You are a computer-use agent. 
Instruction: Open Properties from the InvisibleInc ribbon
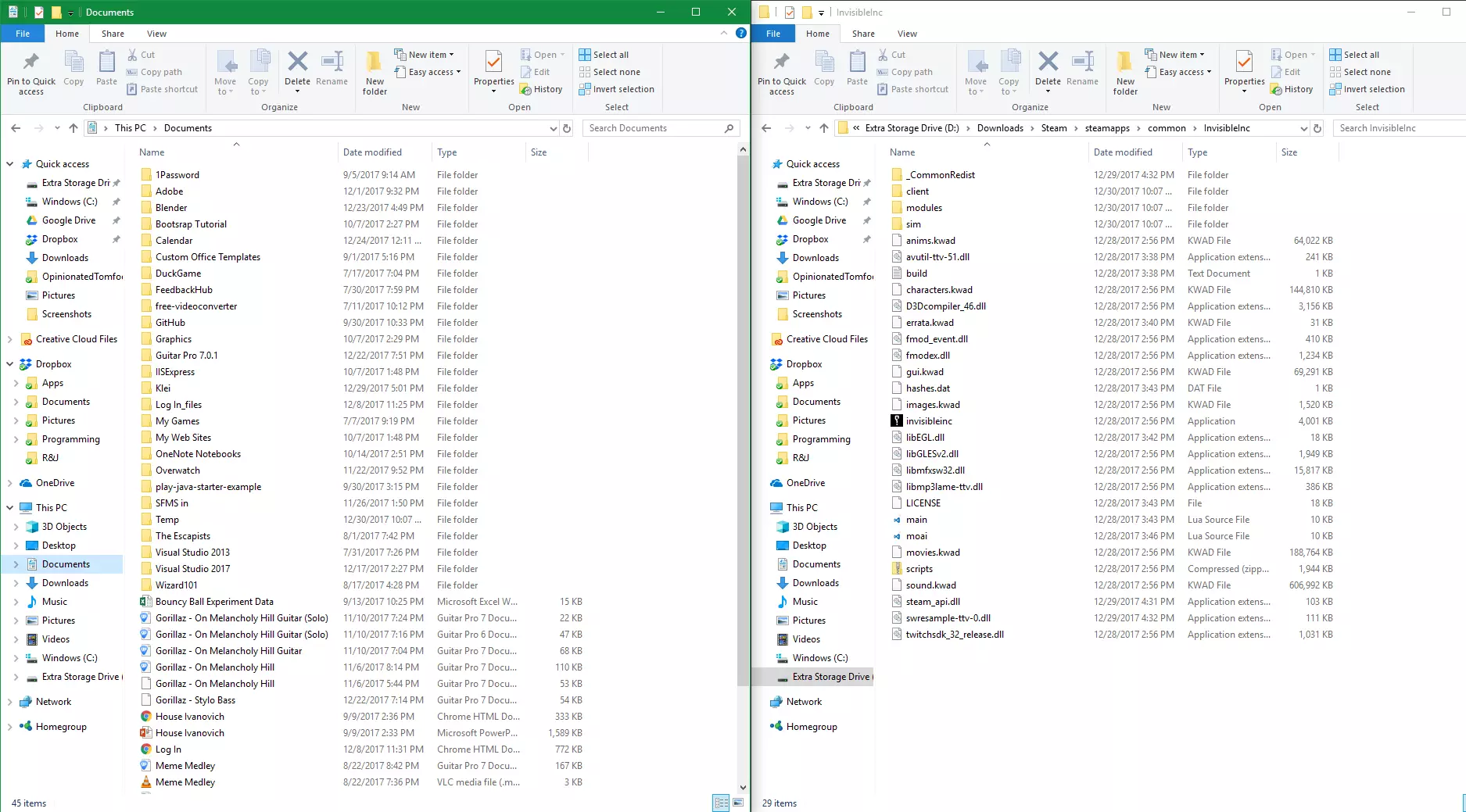point(1244,72)
